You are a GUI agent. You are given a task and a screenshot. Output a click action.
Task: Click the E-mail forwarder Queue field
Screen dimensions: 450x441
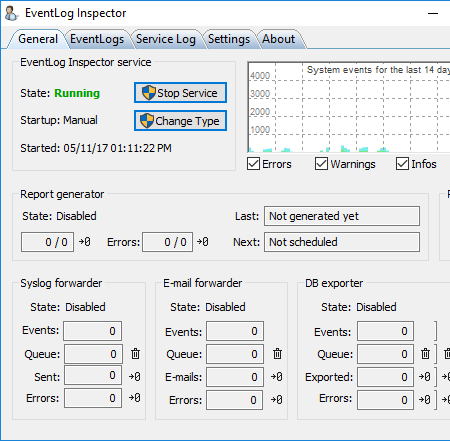tap(235, 354)
